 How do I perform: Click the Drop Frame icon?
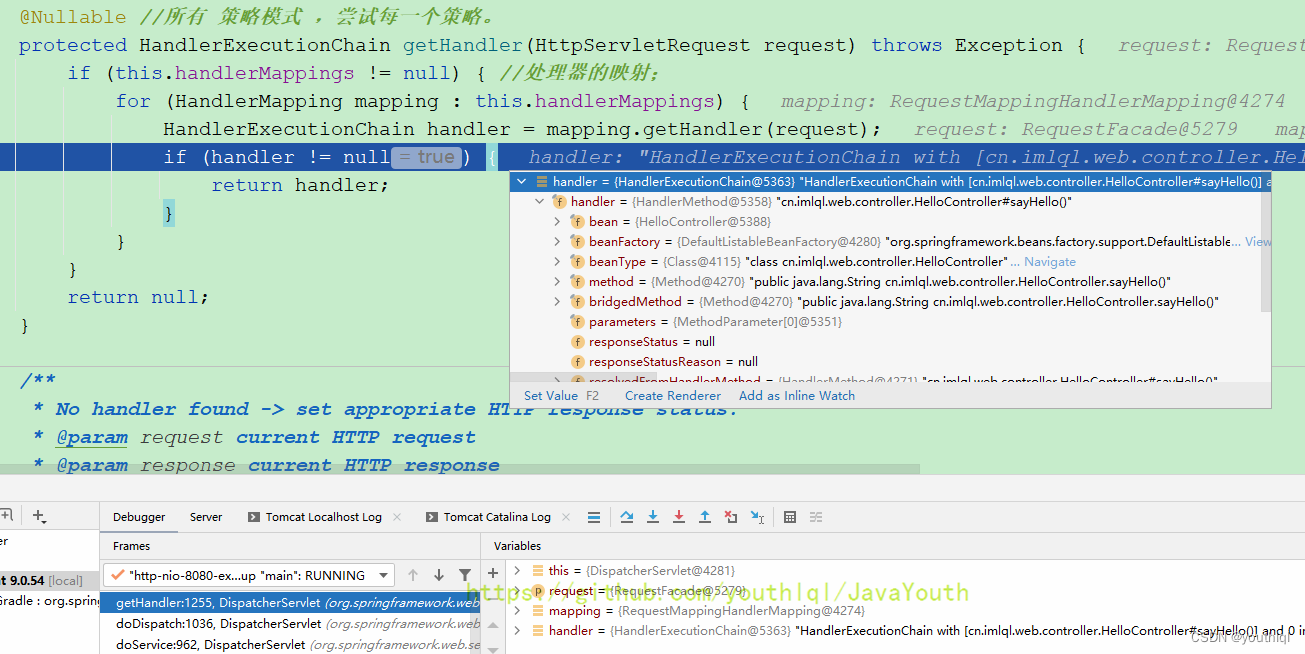pyautogui.click(x=731, y=517)
